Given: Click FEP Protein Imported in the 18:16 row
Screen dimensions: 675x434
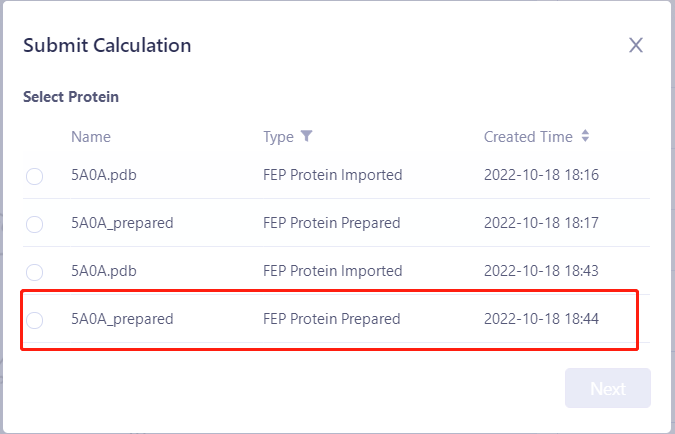Looking at the screenshot, I should pos(332,175).
